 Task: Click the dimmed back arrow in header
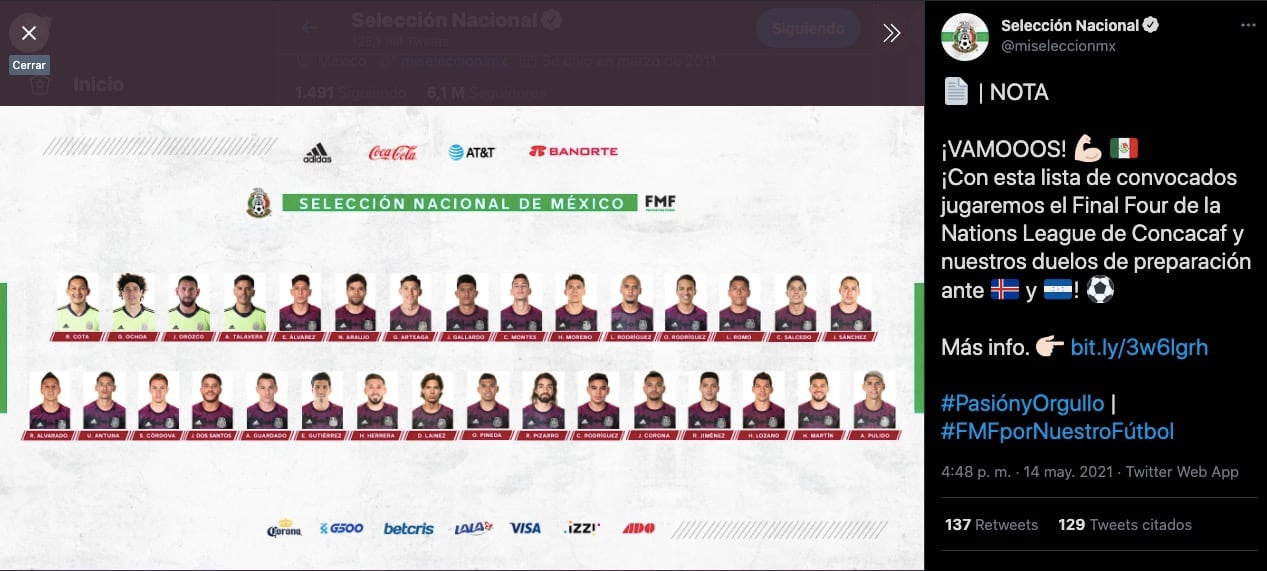tap(309, 29)
